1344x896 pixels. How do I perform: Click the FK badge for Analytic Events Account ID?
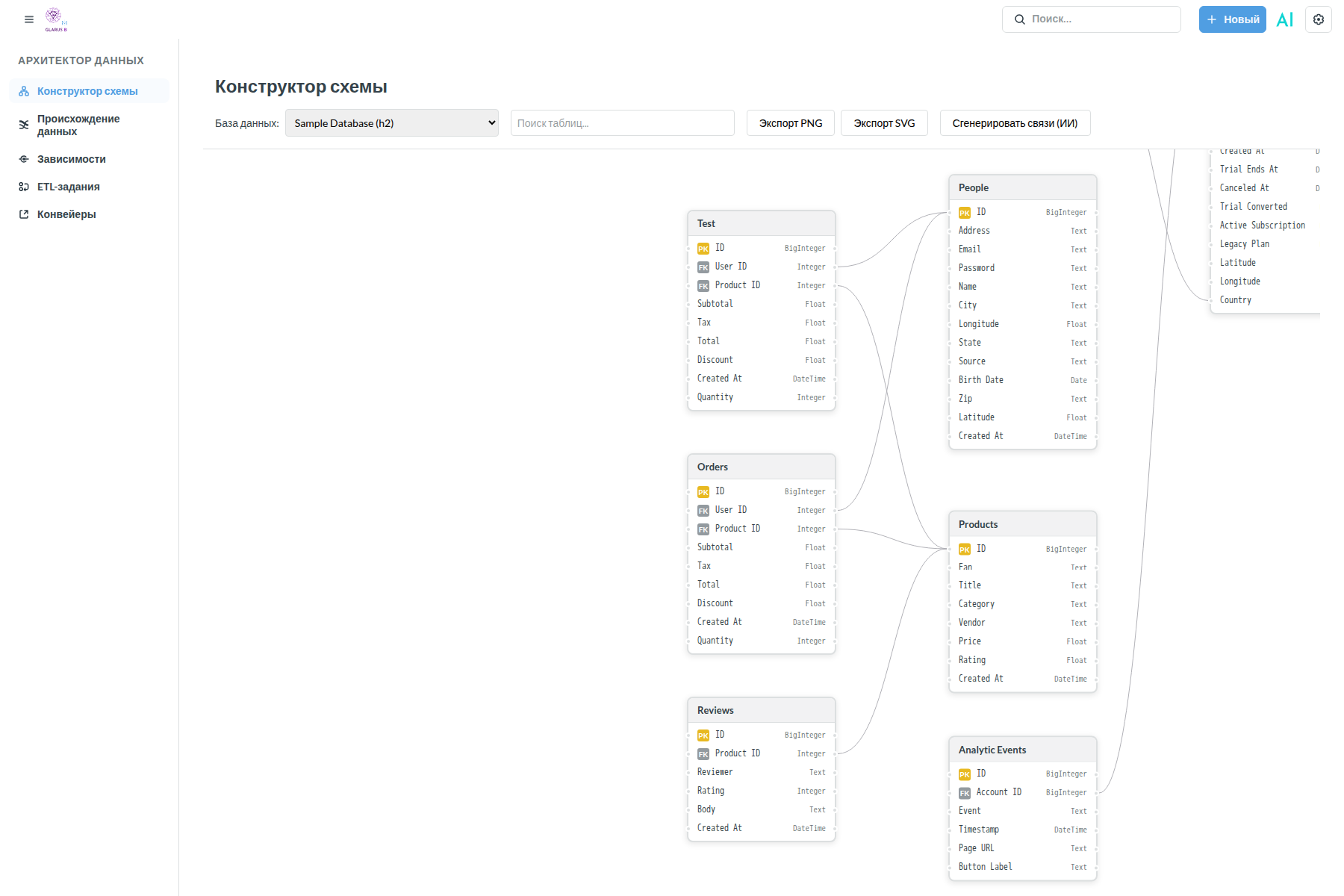(x=965, y=793)
